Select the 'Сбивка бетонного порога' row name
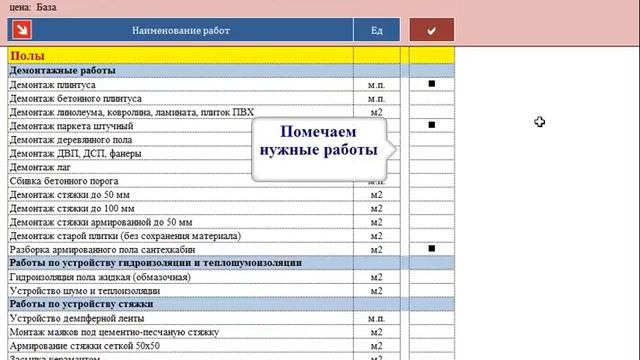 64,181
